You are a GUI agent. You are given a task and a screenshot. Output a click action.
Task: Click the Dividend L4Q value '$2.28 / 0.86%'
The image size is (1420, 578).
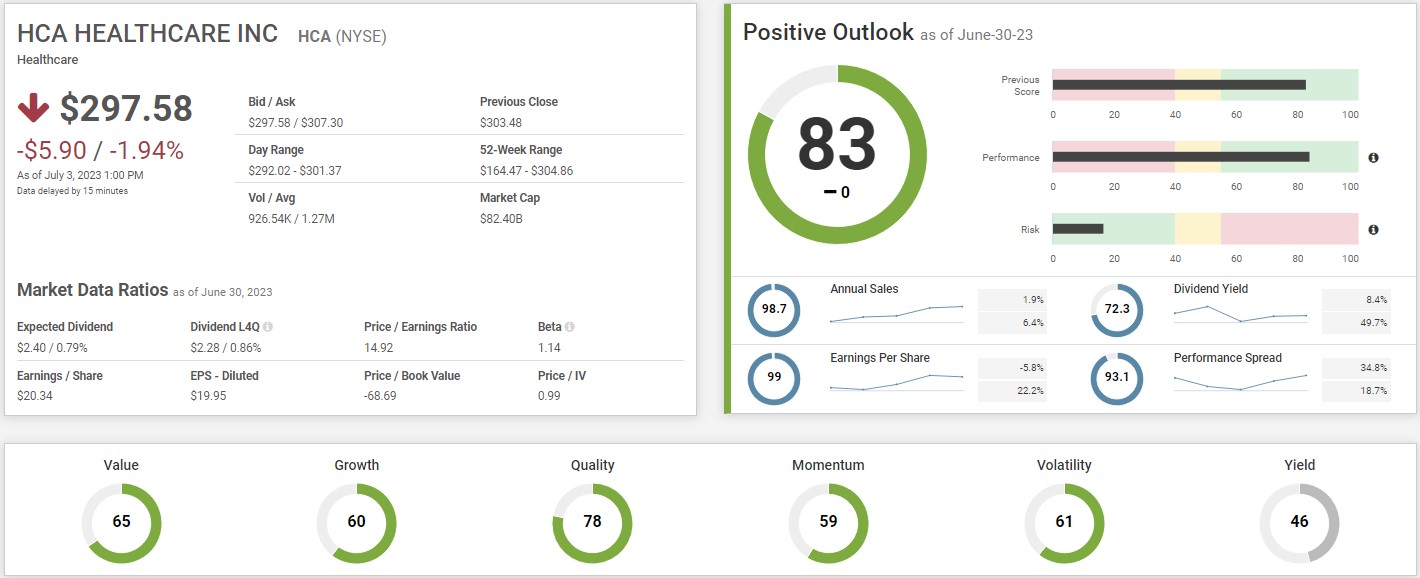[x=225, y=348]
